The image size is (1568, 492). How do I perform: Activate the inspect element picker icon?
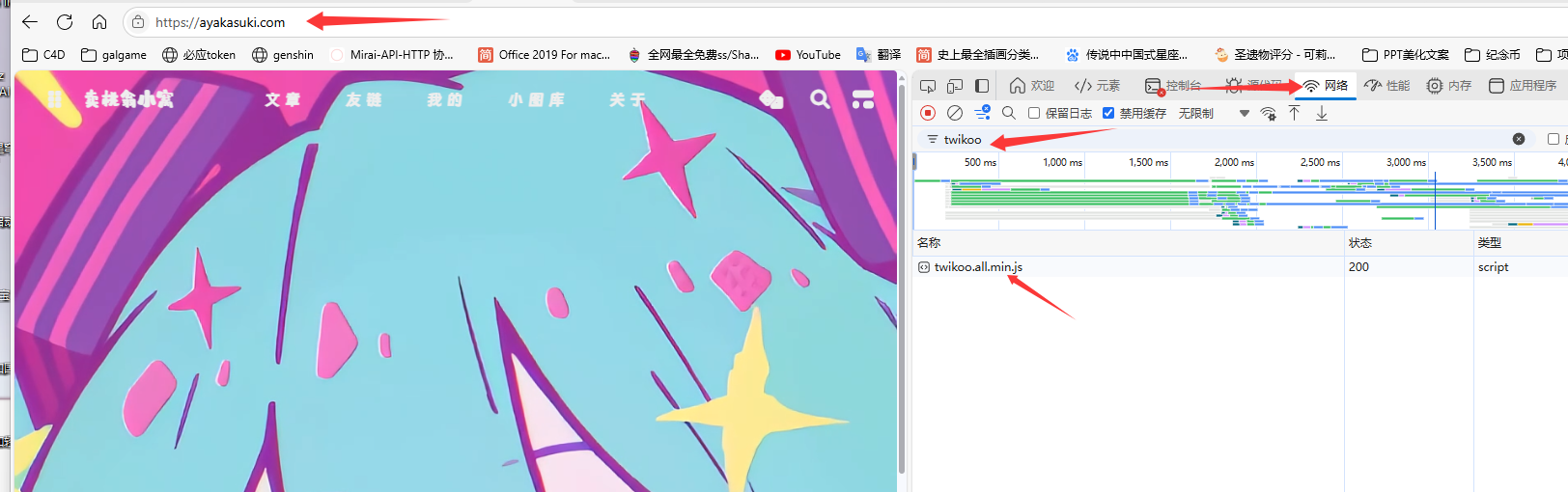coord(928,86)
